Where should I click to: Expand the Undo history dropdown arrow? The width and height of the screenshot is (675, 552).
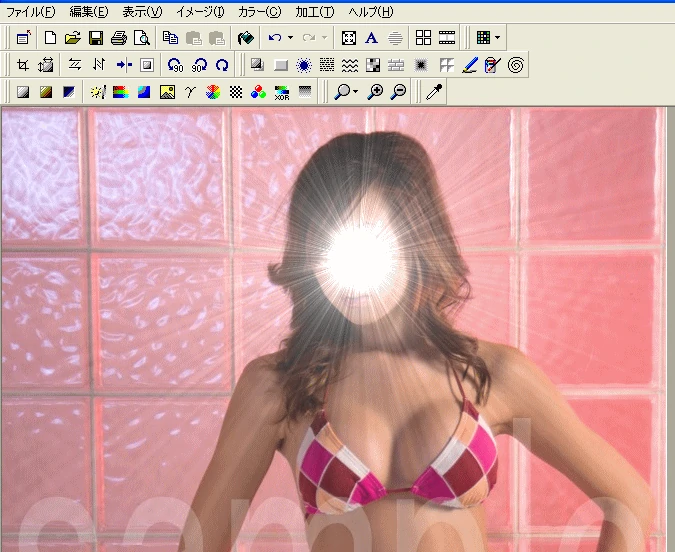[x=290, y=38]
